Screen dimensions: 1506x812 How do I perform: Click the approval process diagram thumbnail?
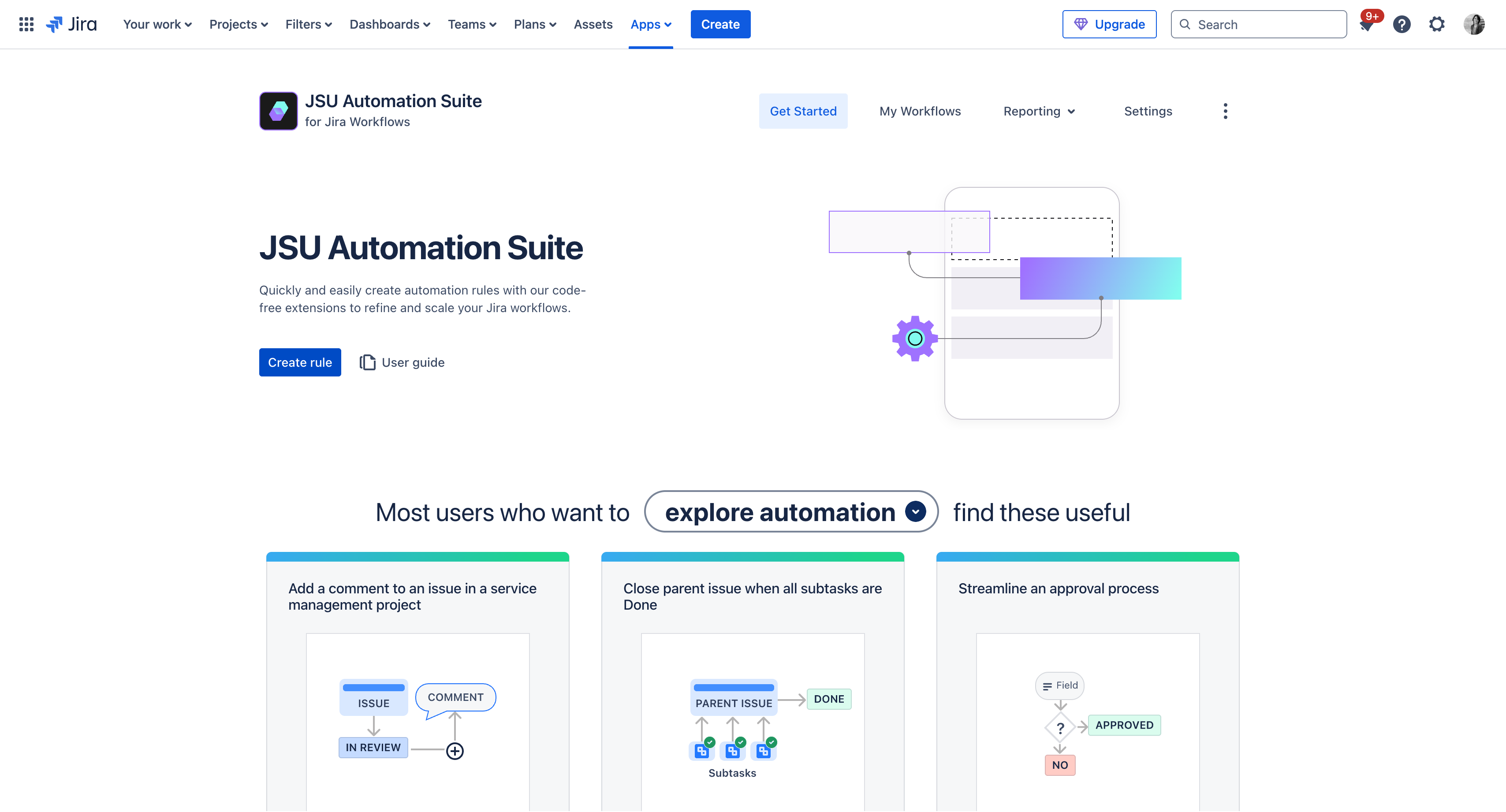click(1088, 723)
